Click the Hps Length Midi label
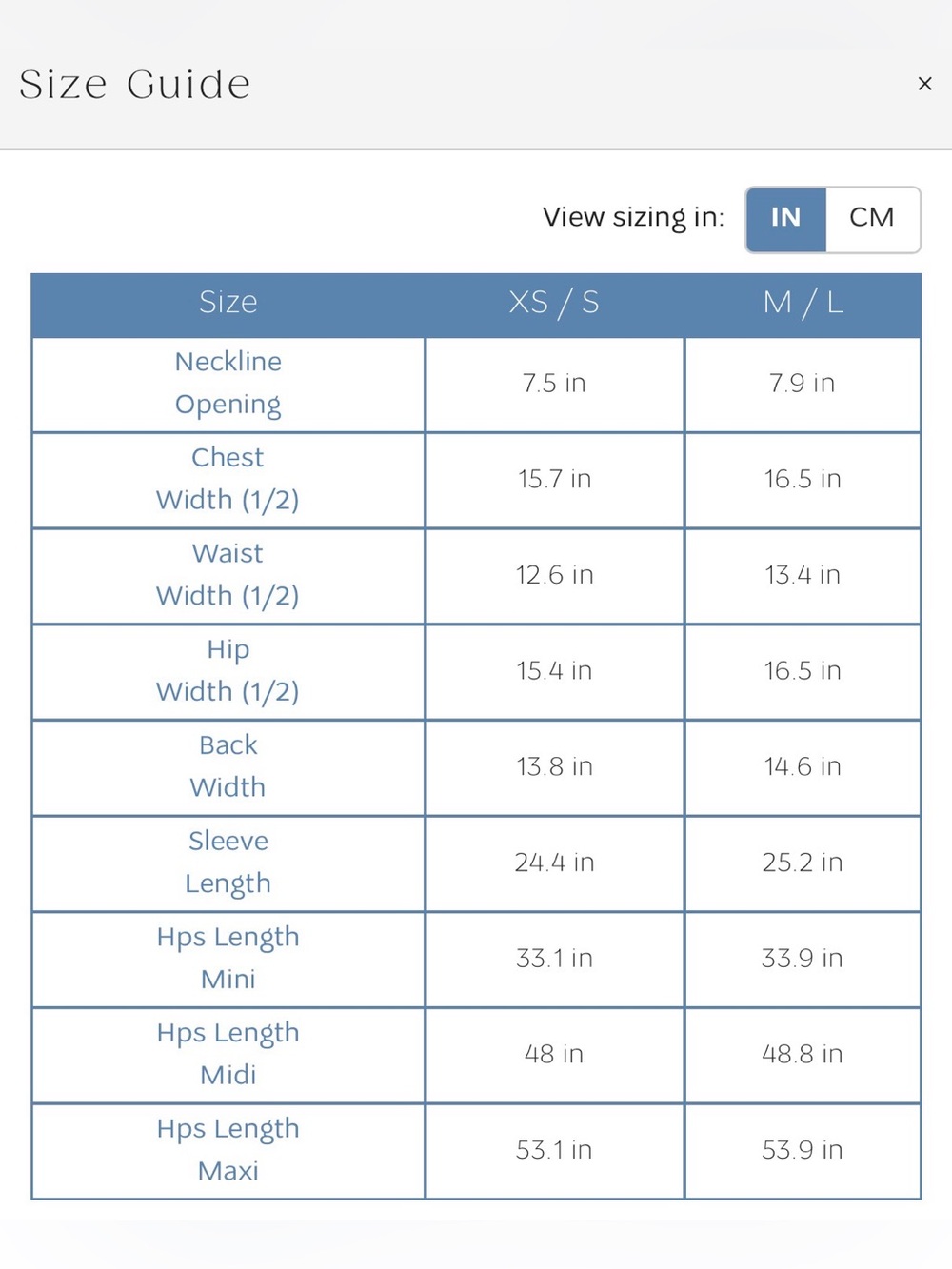Screen dimensions: 952x1269 (x=228, y=1055)
